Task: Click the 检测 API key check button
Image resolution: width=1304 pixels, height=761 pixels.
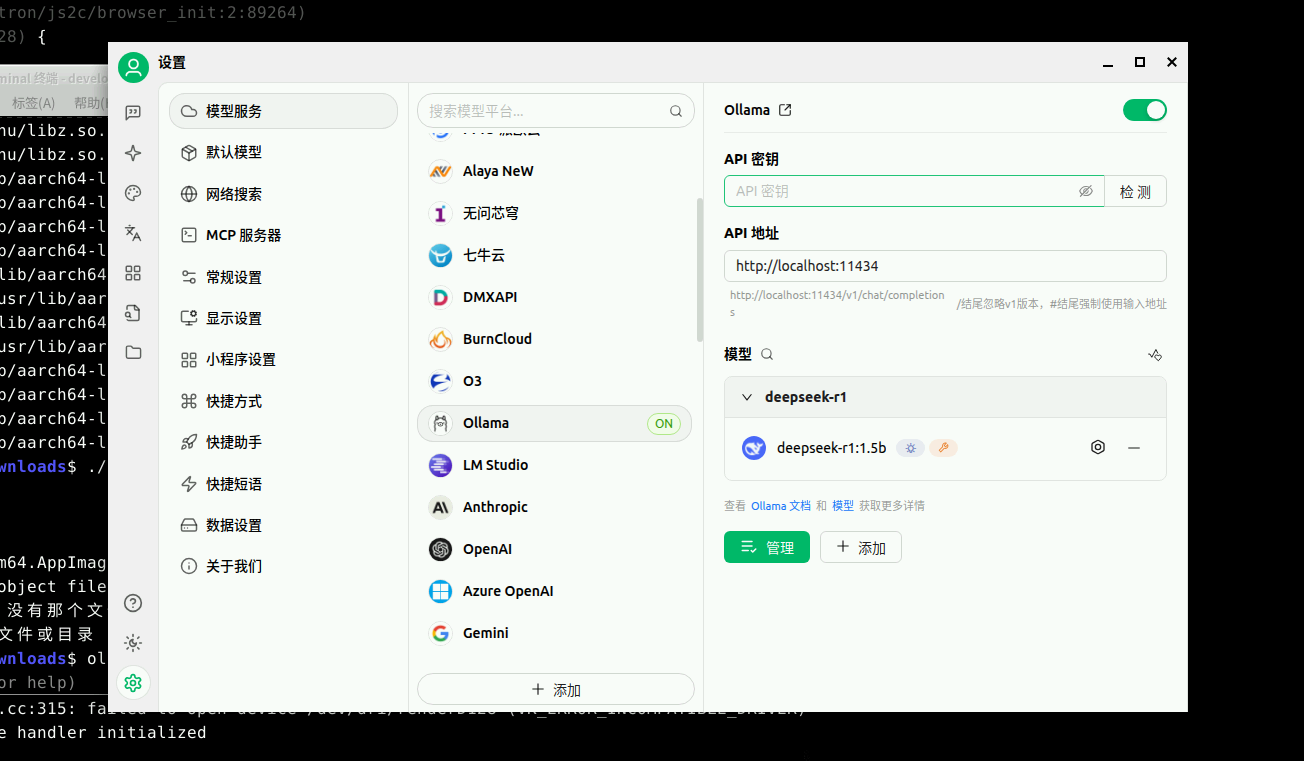Action: [x=1135, y=191]
